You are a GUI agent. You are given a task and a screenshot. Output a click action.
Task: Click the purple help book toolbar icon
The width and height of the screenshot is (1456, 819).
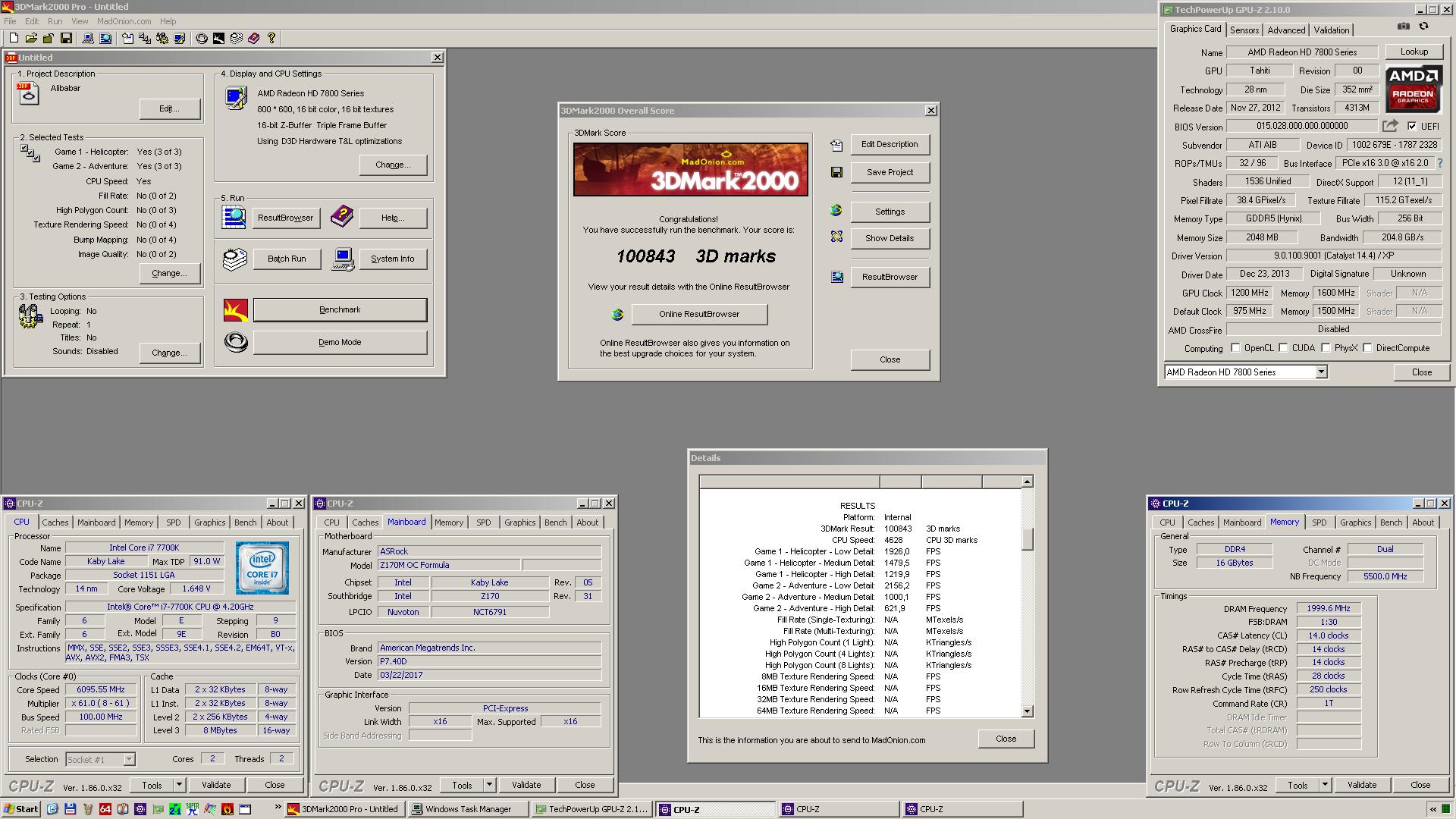[x=254, y=38]
